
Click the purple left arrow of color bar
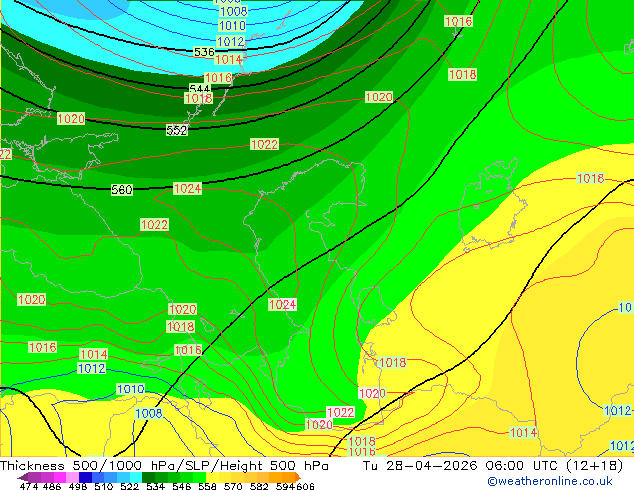(23, 477)
